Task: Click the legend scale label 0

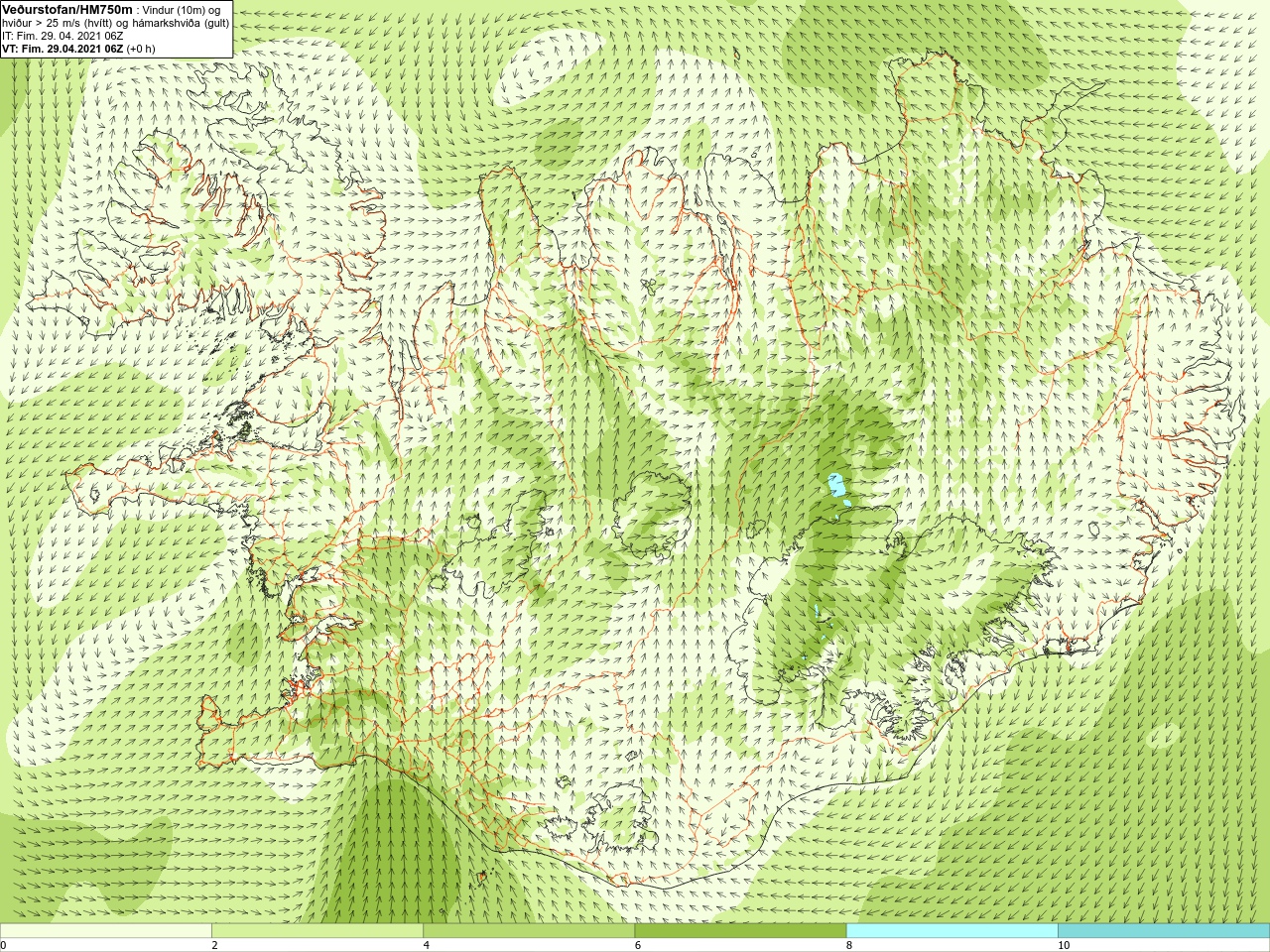Action: [x=3, y=945]
